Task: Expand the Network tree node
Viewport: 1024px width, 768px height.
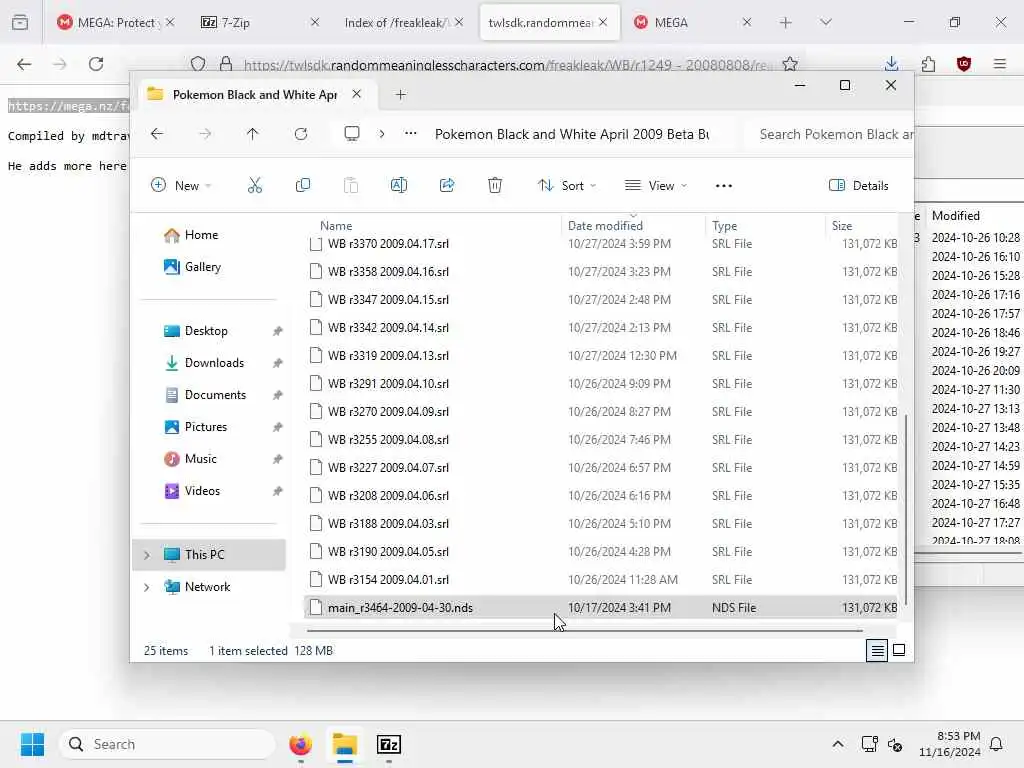Action: coord(147,587)
